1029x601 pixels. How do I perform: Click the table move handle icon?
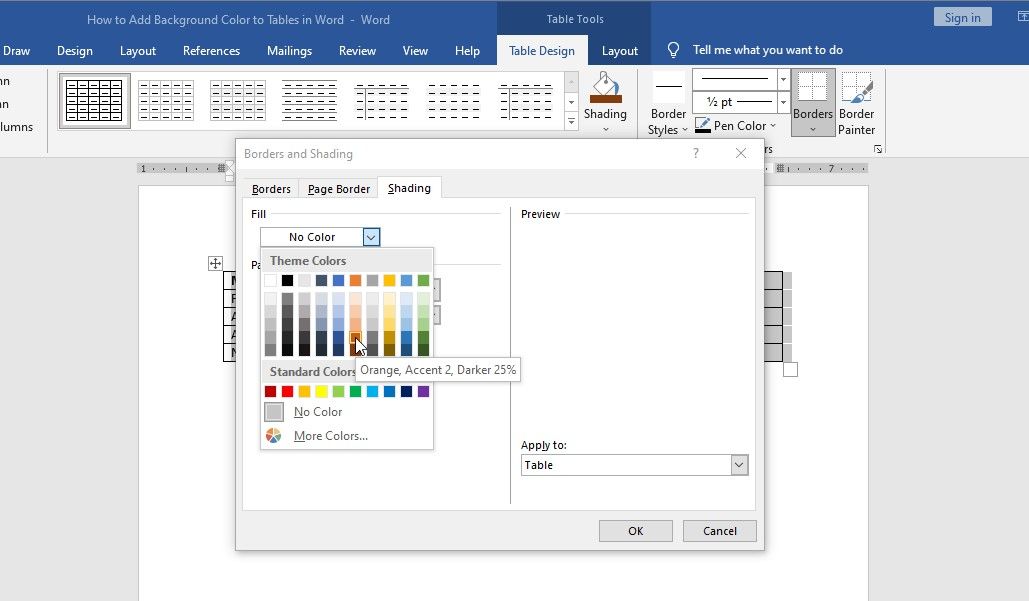point(215,263)
